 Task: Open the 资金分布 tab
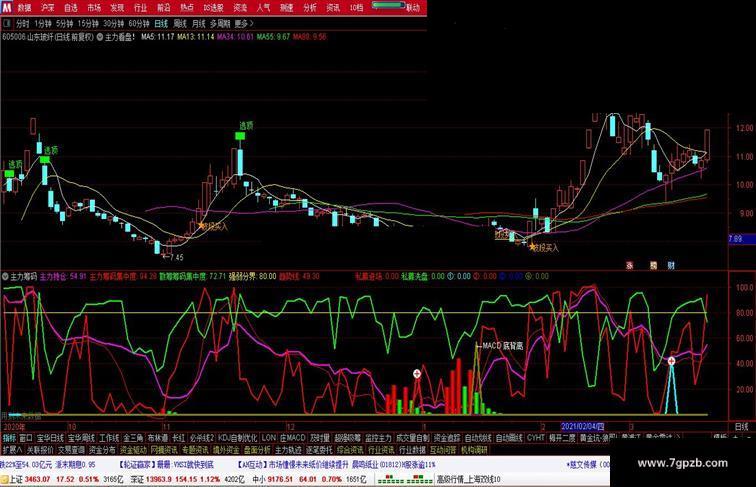pyautogui.click(x=102, y=450)
